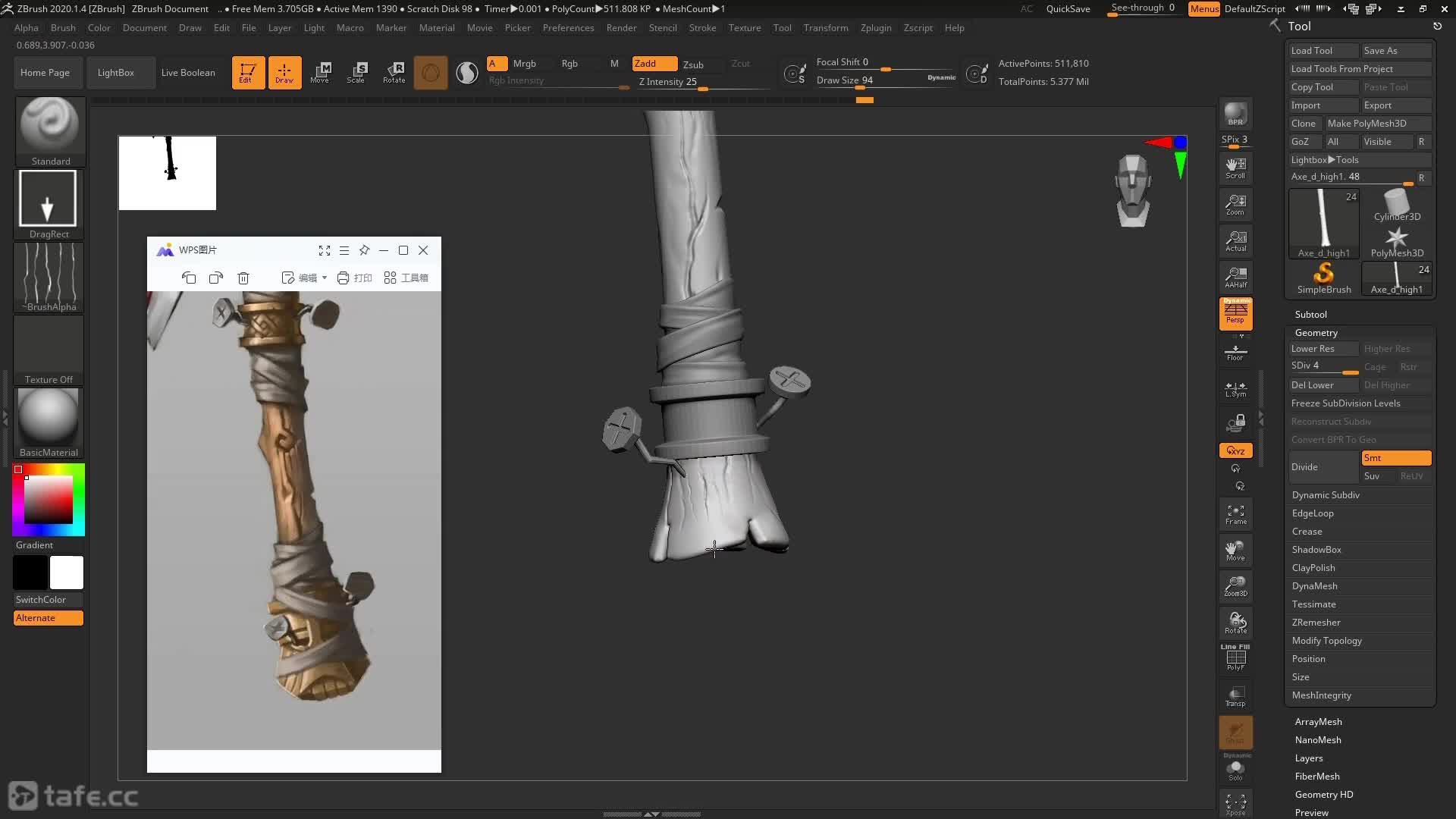Screen dimensions: 1456x819
Task: Click the Actual size icon
Action: tap(1235, 241)
